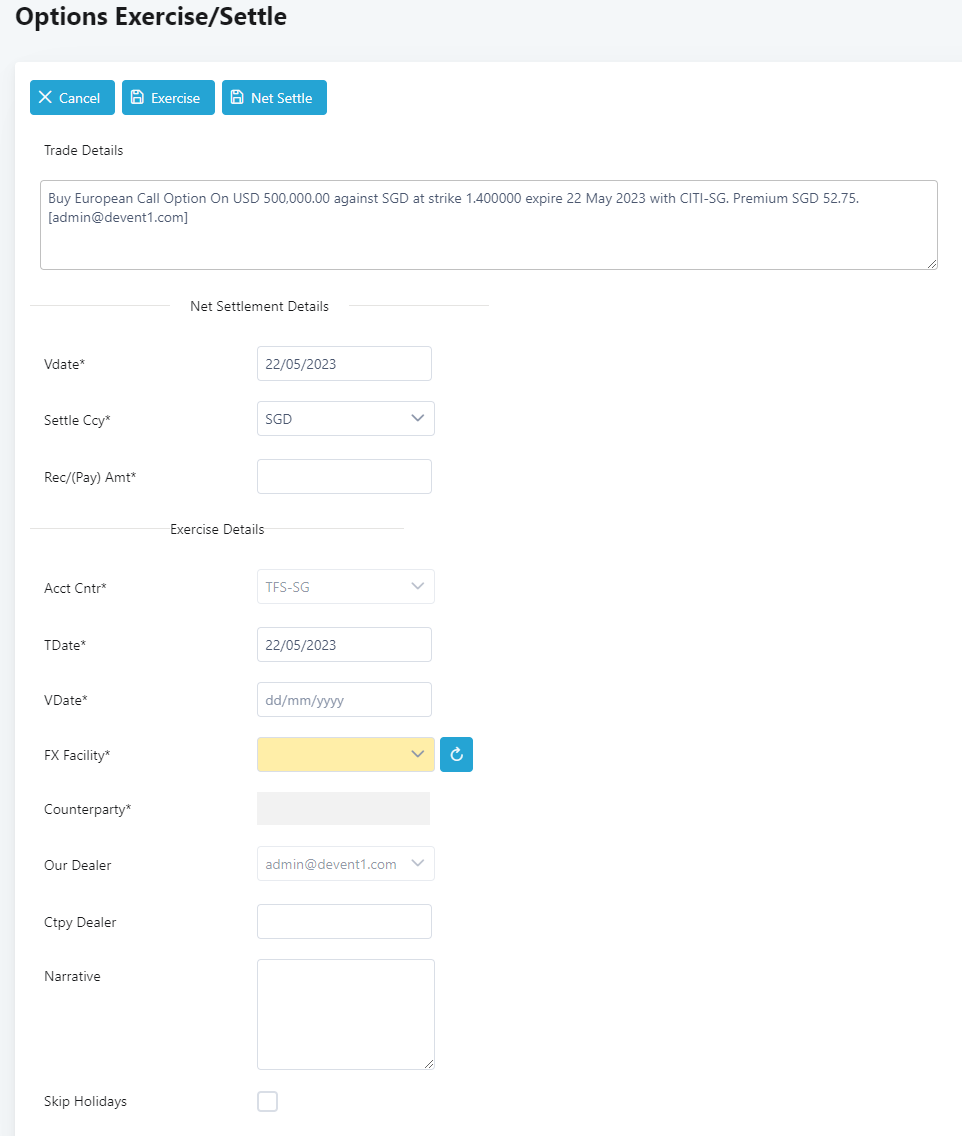Click the X icon on Cancel
This screenshot has height=1136, width=962.
point(45,98)
